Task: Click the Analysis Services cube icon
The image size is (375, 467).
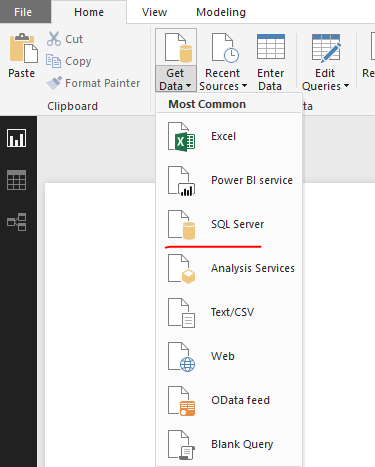Action: [181, 269]
